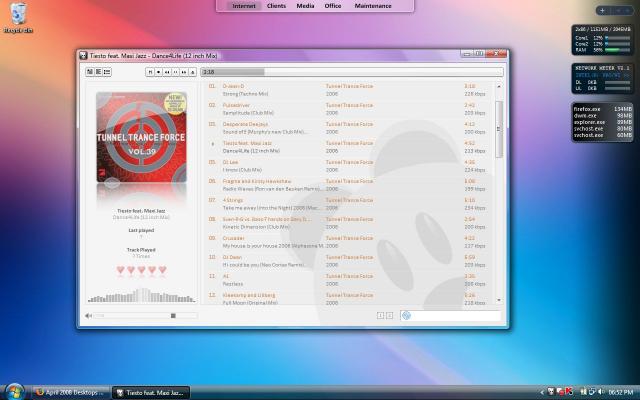Rate track with second heart
640x400 pixels.
click(131, 270)
